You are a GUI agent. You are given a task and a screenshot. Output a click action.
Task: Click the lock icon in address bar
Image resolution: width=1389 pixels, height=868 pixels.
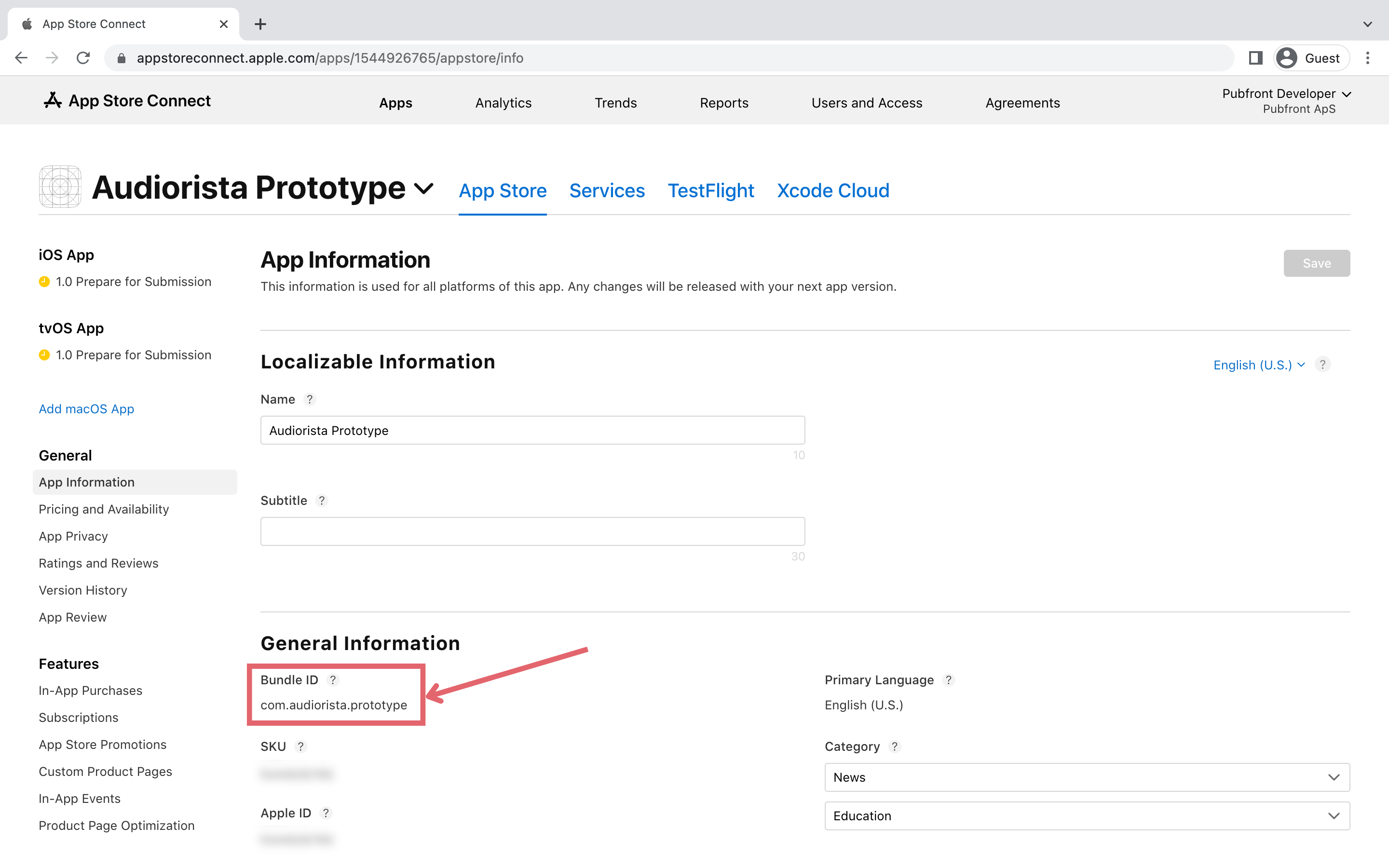point(121,58)
